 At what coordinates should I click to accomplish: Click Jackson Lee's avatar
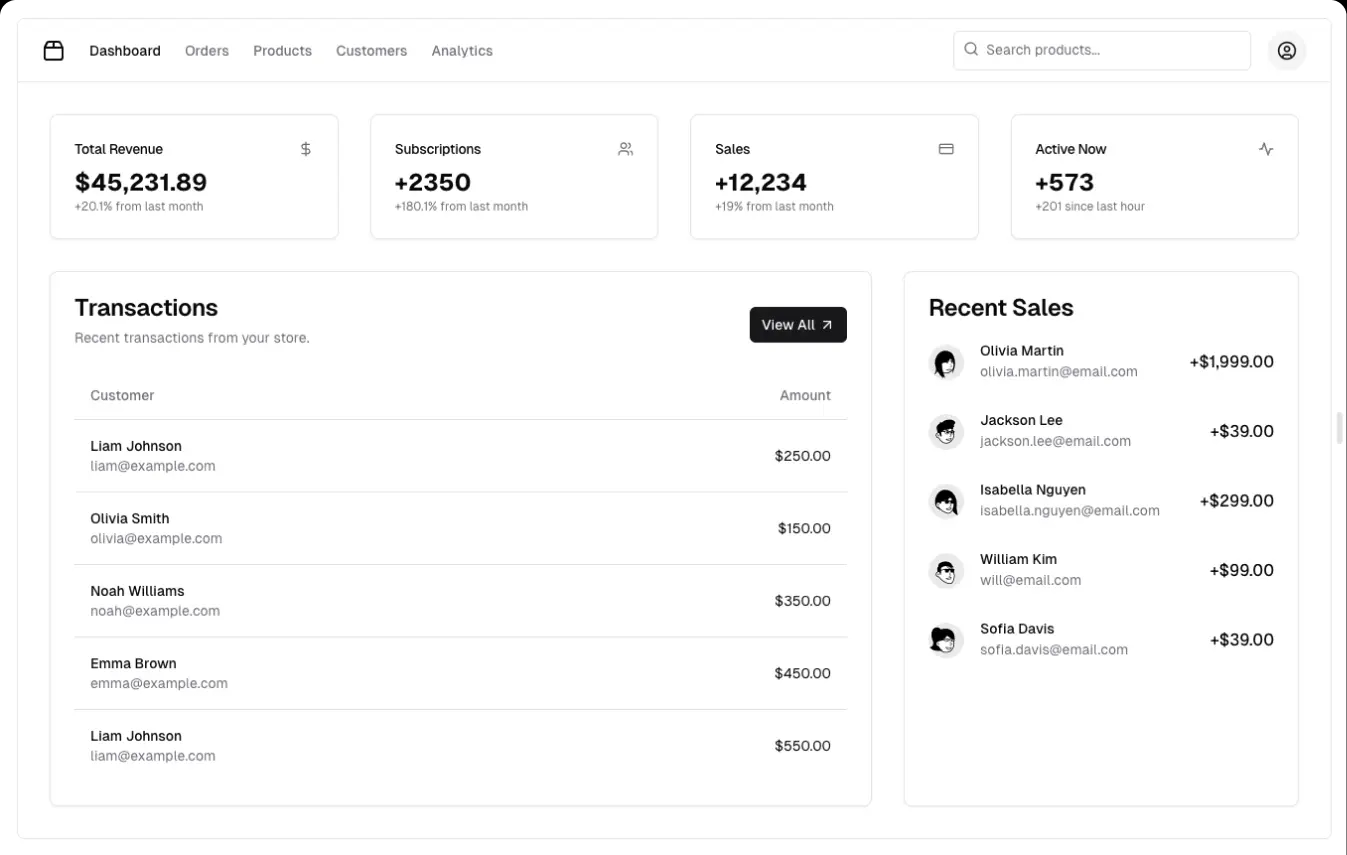click(x=945, y=432)
